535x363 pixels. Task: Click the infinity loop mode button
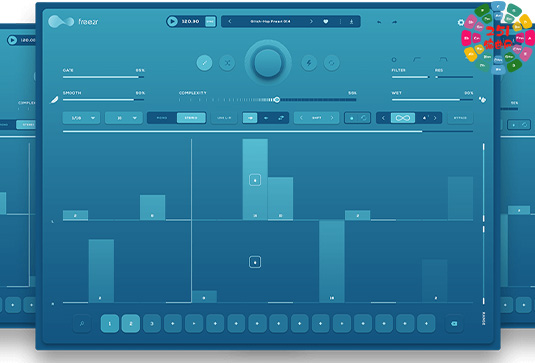click(x=403, y=118)
